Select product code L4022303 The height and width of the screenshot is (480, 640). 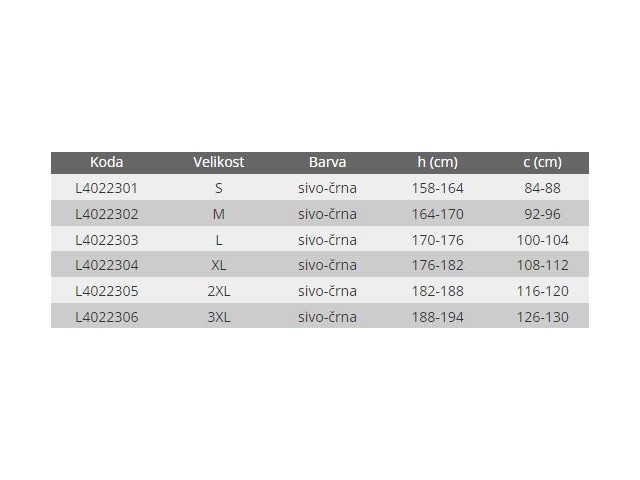pyautogui.click(x=107, y=240)
